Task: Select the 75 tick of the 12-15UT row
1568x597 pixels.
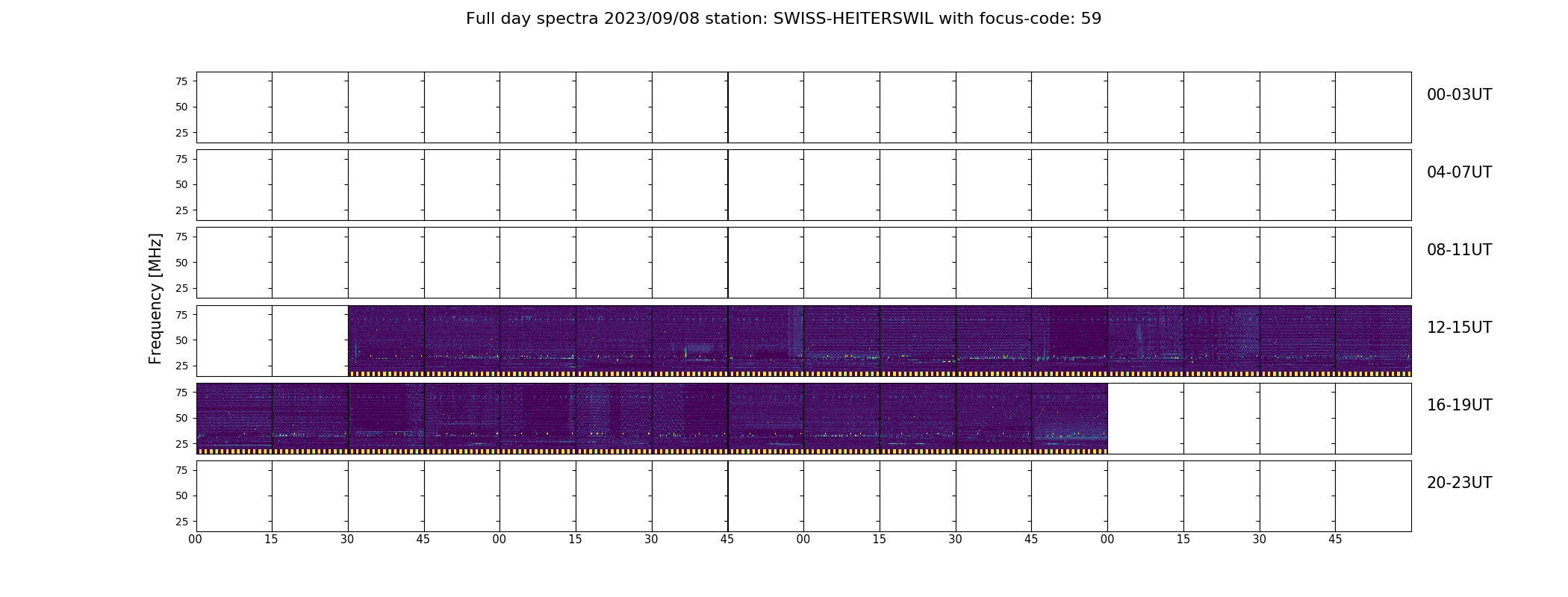Action: (181, 315)
